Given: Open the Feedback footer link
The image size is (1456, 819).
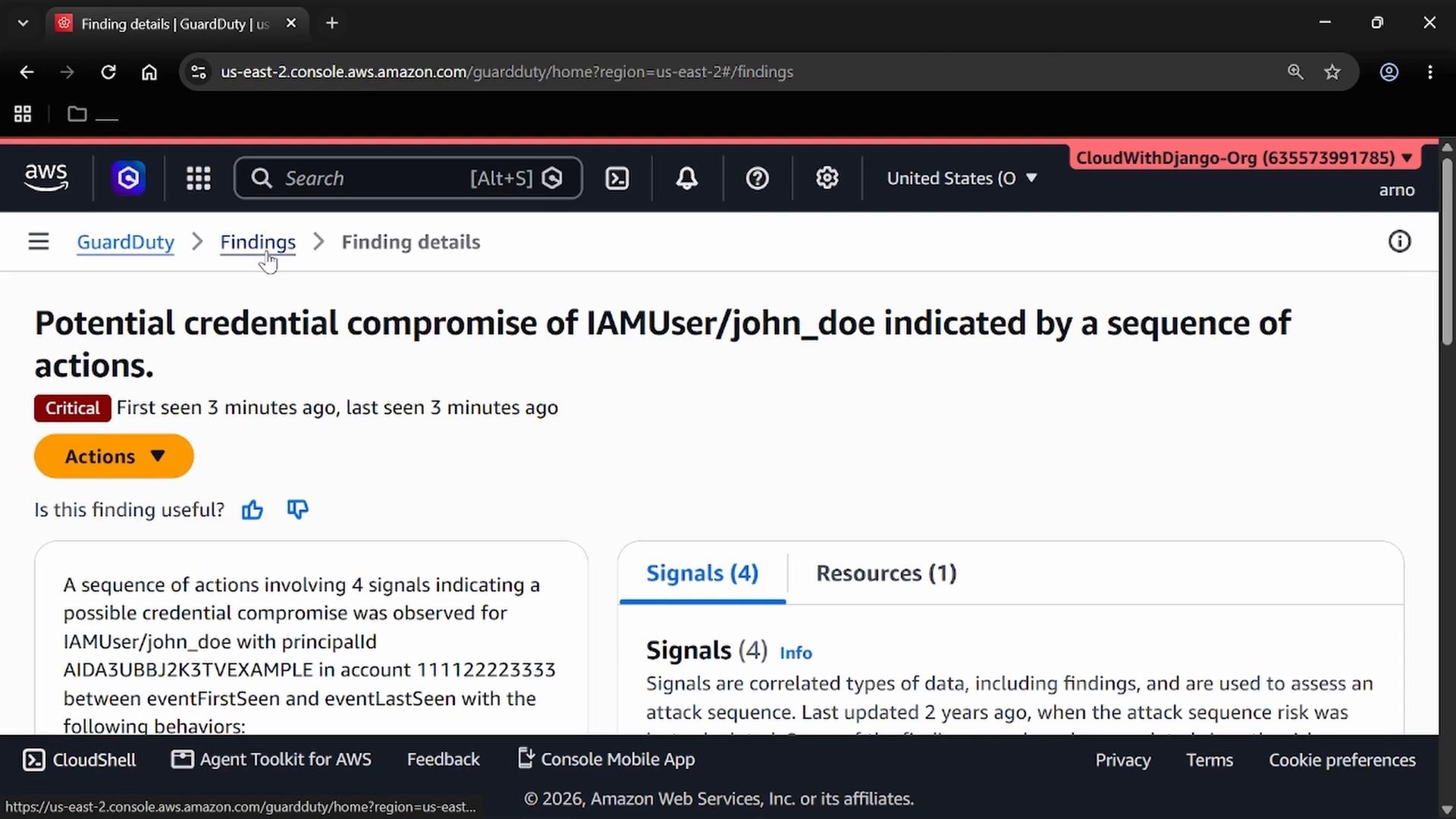Looking at the screenshot, I should coord(444,760).
